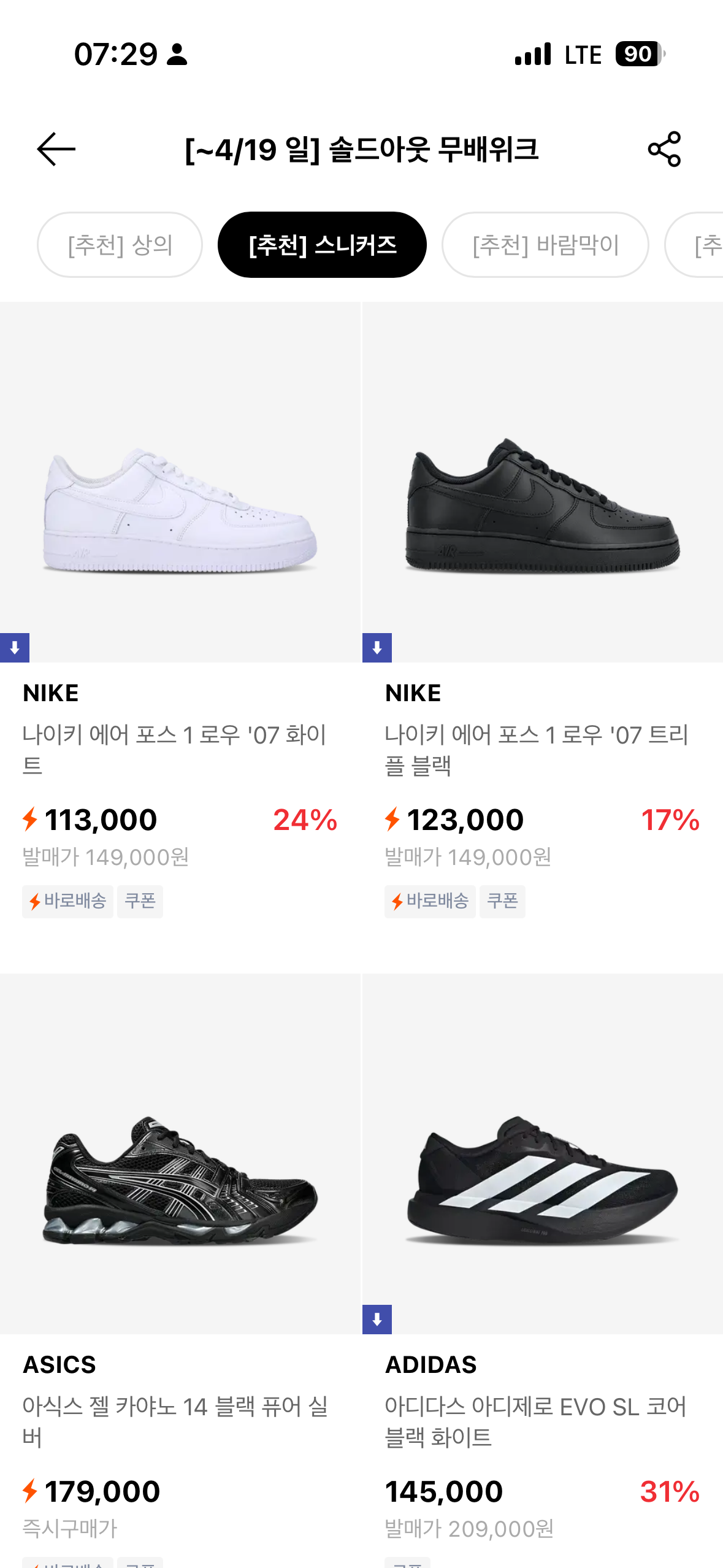Open the partially visible rightmost category tab
Image resolution: width=723 pixels, height=1568 pixels.
click(699, 245)
